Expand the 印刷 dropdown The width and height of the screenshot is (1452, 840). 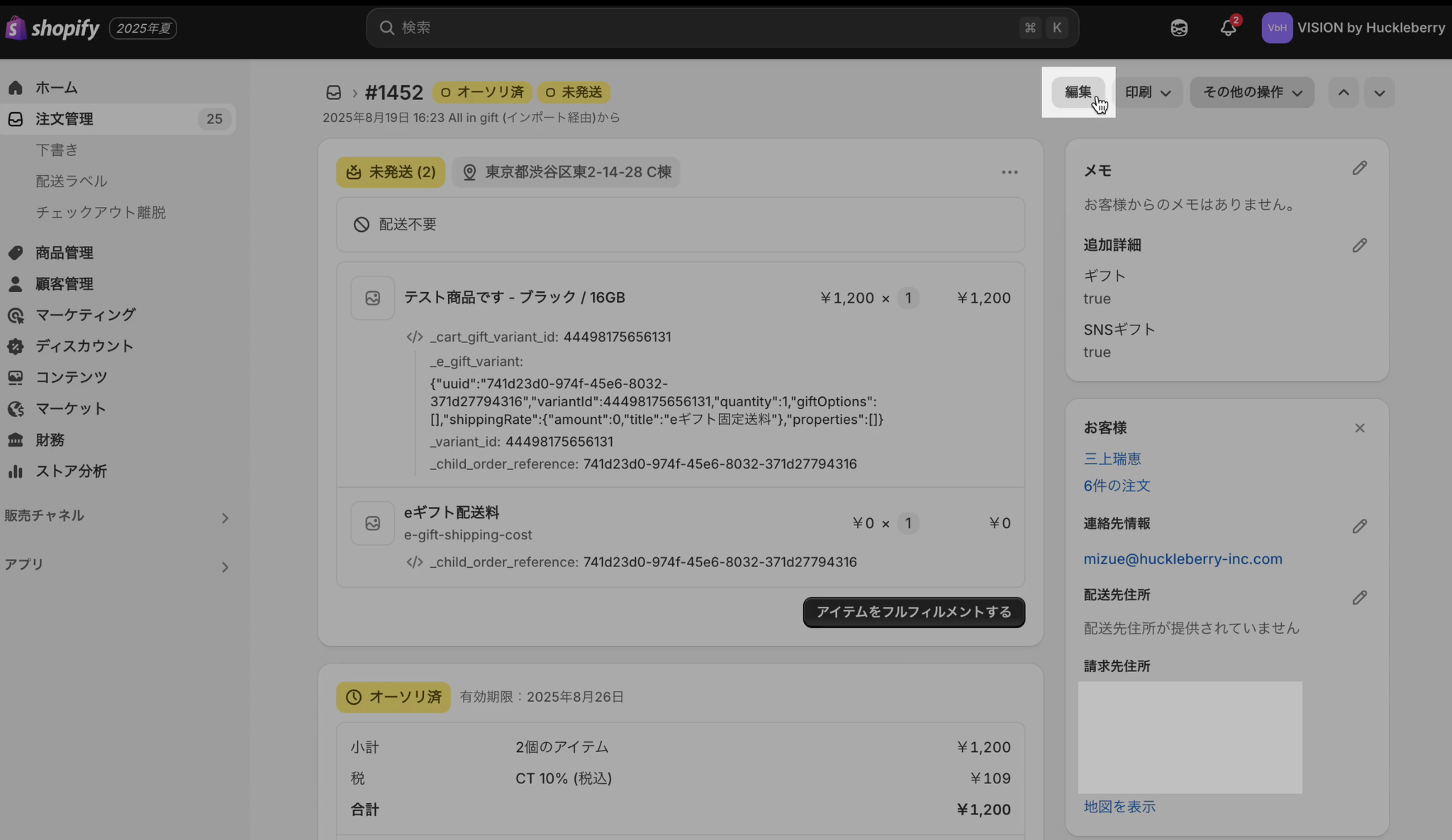pyautogui.click(x=1148, y=93)
